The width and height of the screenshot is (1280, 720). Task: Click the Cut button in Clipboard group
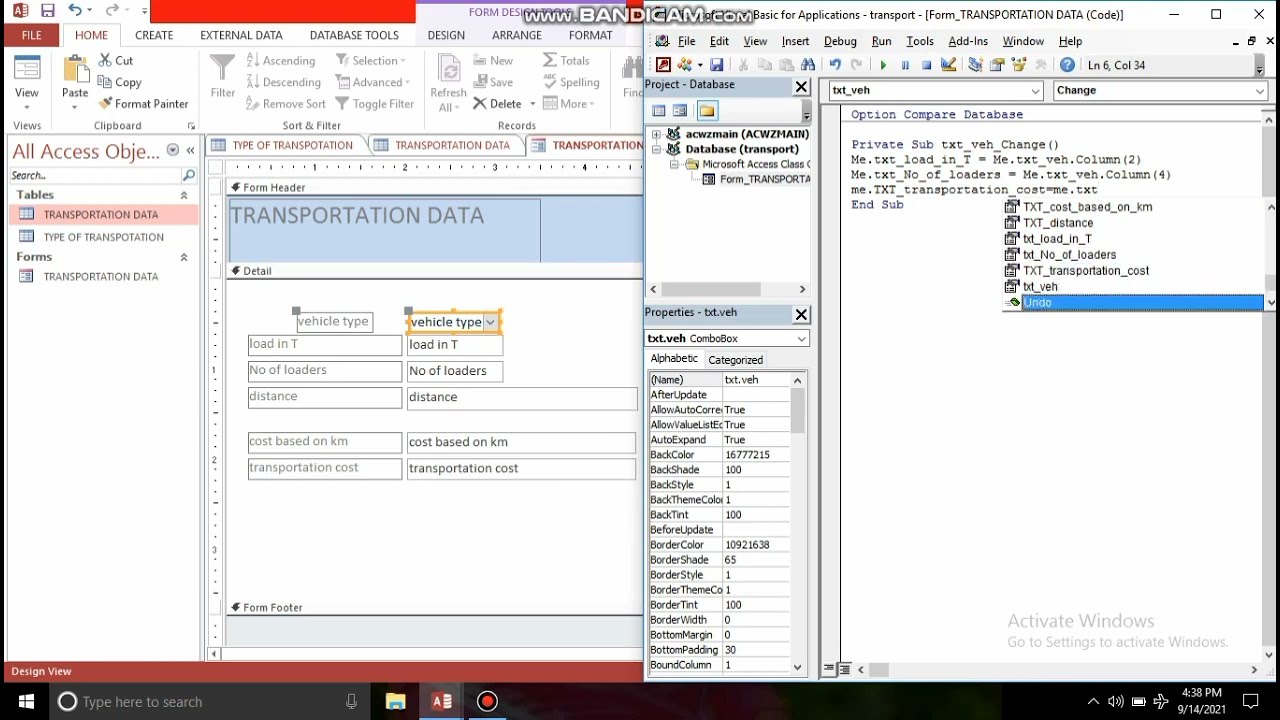tap(115, 61)
